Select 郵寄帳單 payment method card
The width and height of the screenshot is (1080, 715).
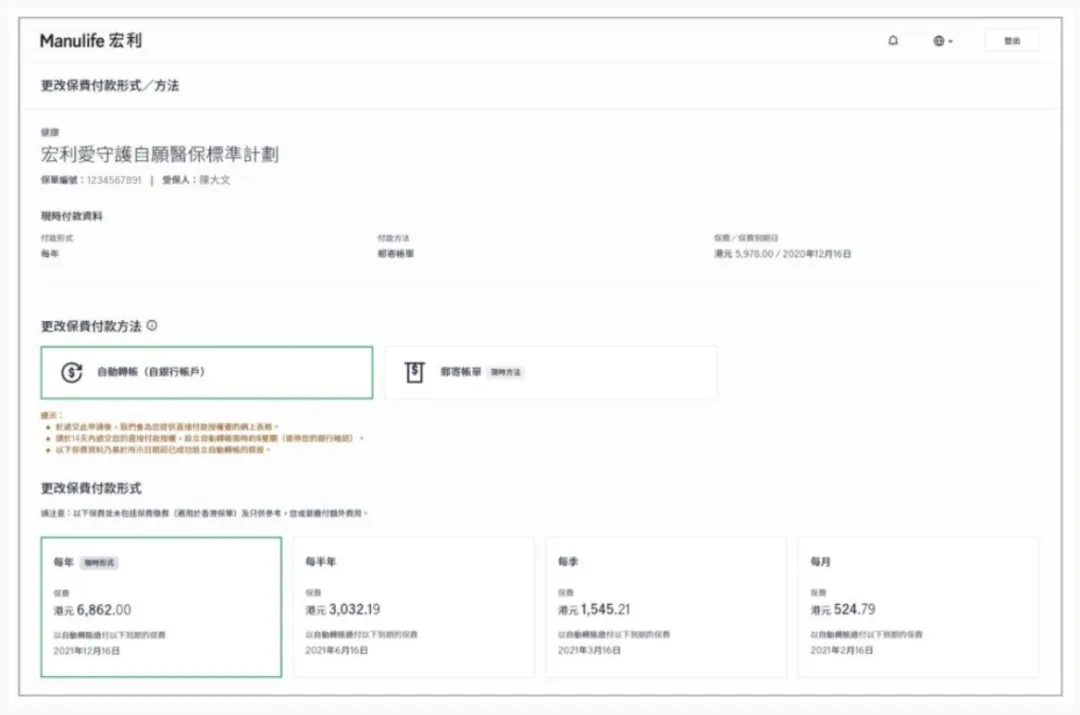(550, 372)
